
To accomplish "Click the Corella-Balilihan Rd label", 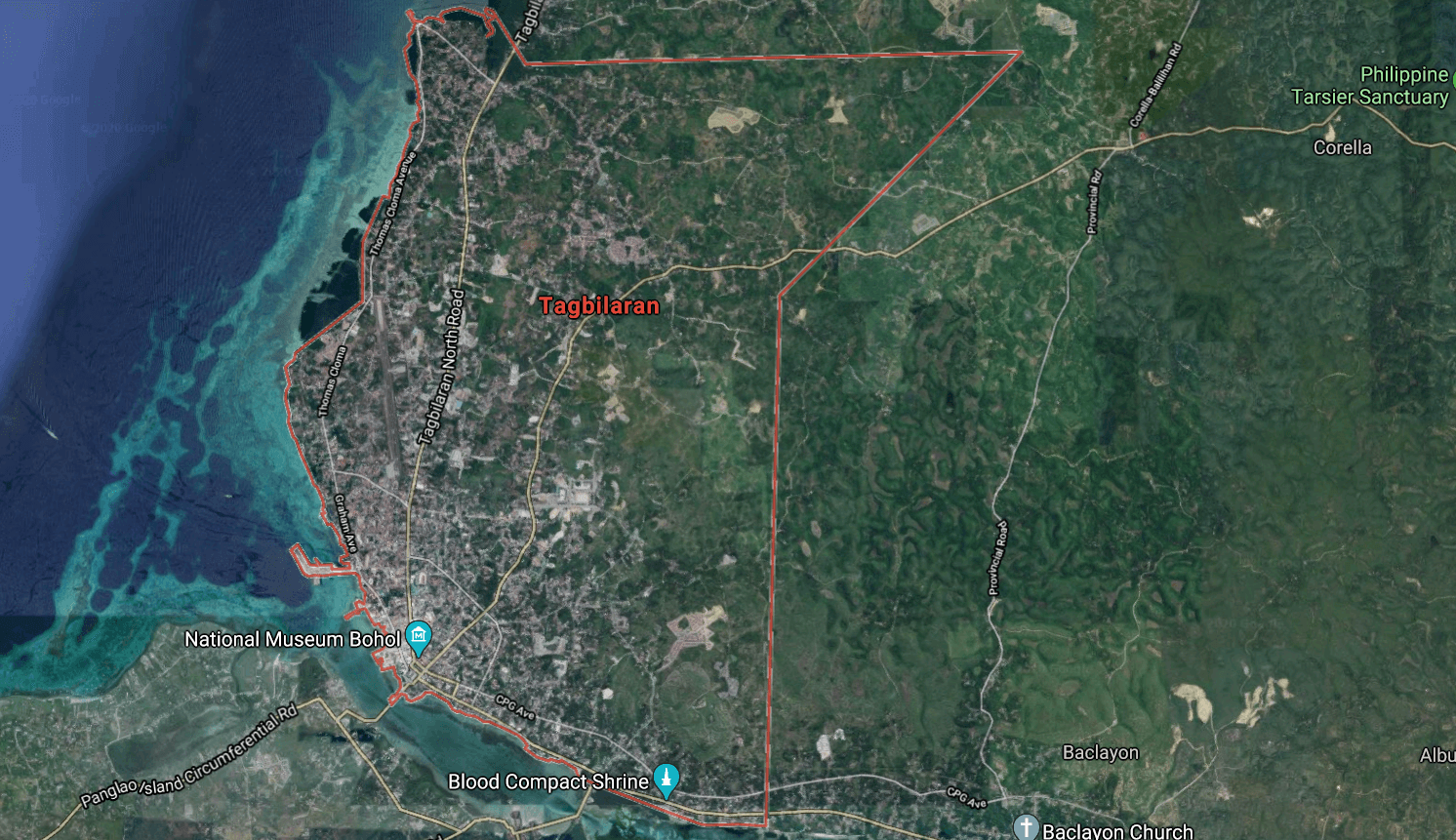I will point(1155,85).
